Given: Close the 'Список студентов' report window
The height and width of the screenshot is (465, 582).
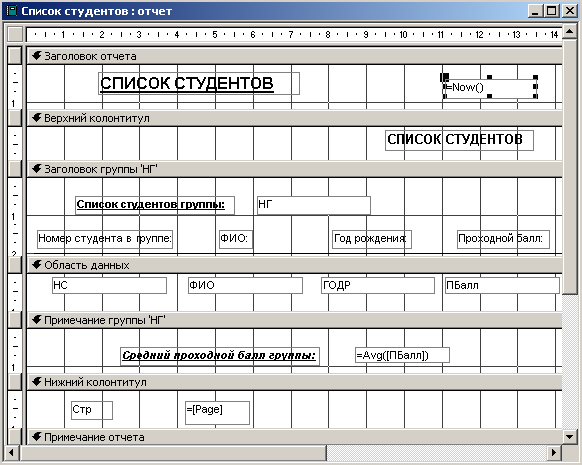Looking at the screenshot, I should (x=570, y=11).
